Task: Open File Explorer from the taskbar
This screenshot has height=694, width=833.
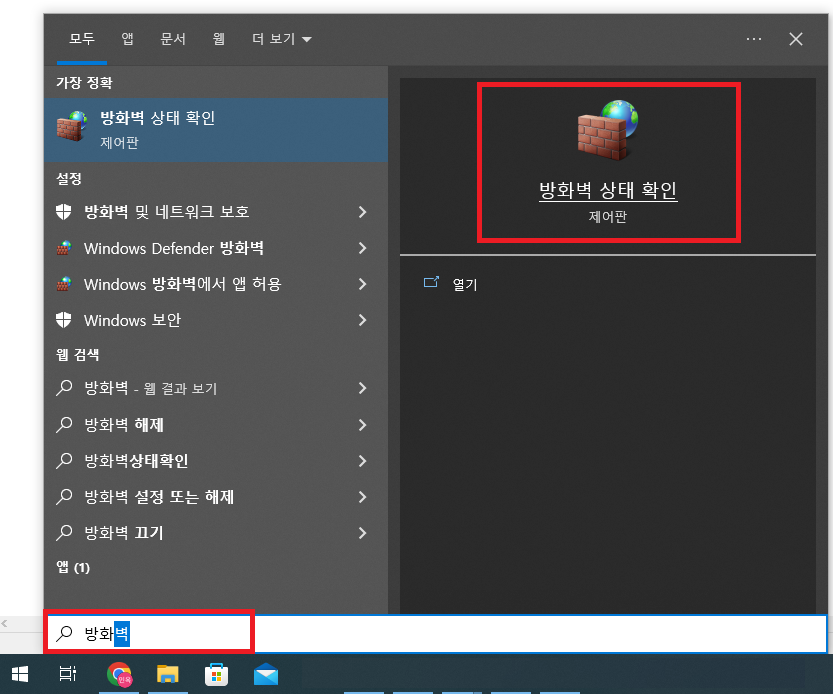Action: coord(167,674)
